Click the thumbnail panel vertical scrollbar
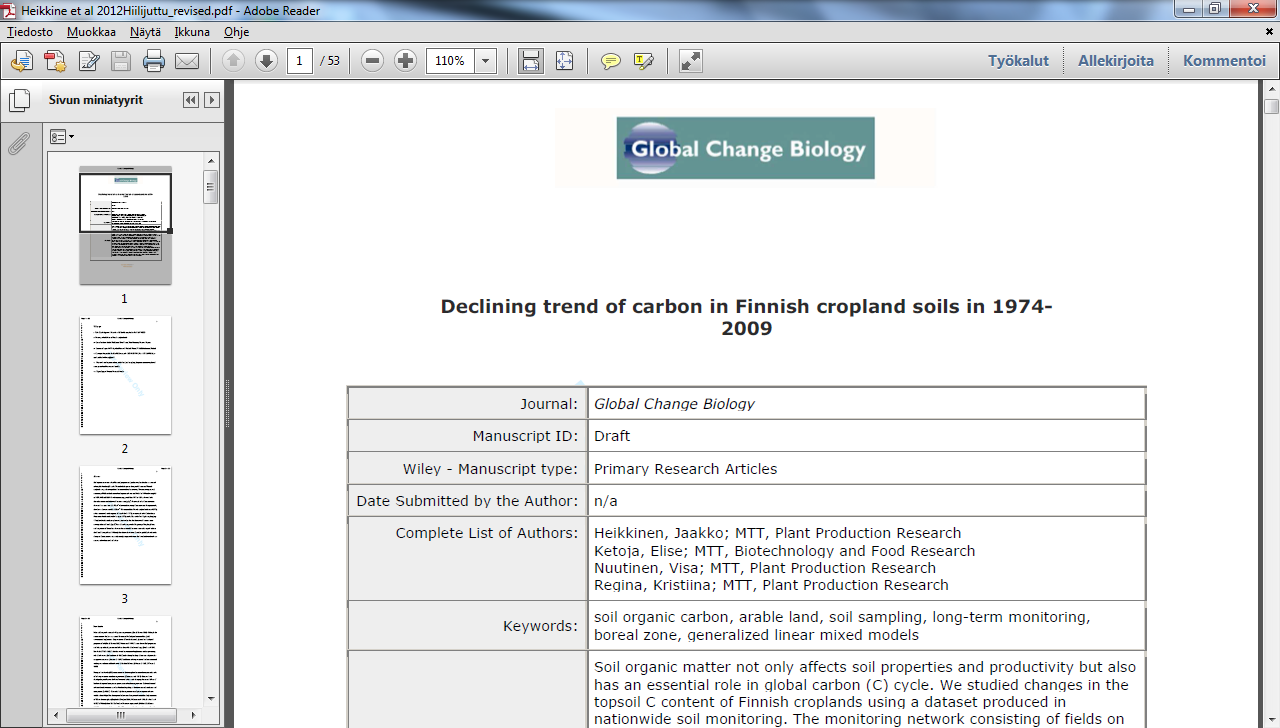Viewport: 1280px width, 728px height. click(x=210, y=187)
